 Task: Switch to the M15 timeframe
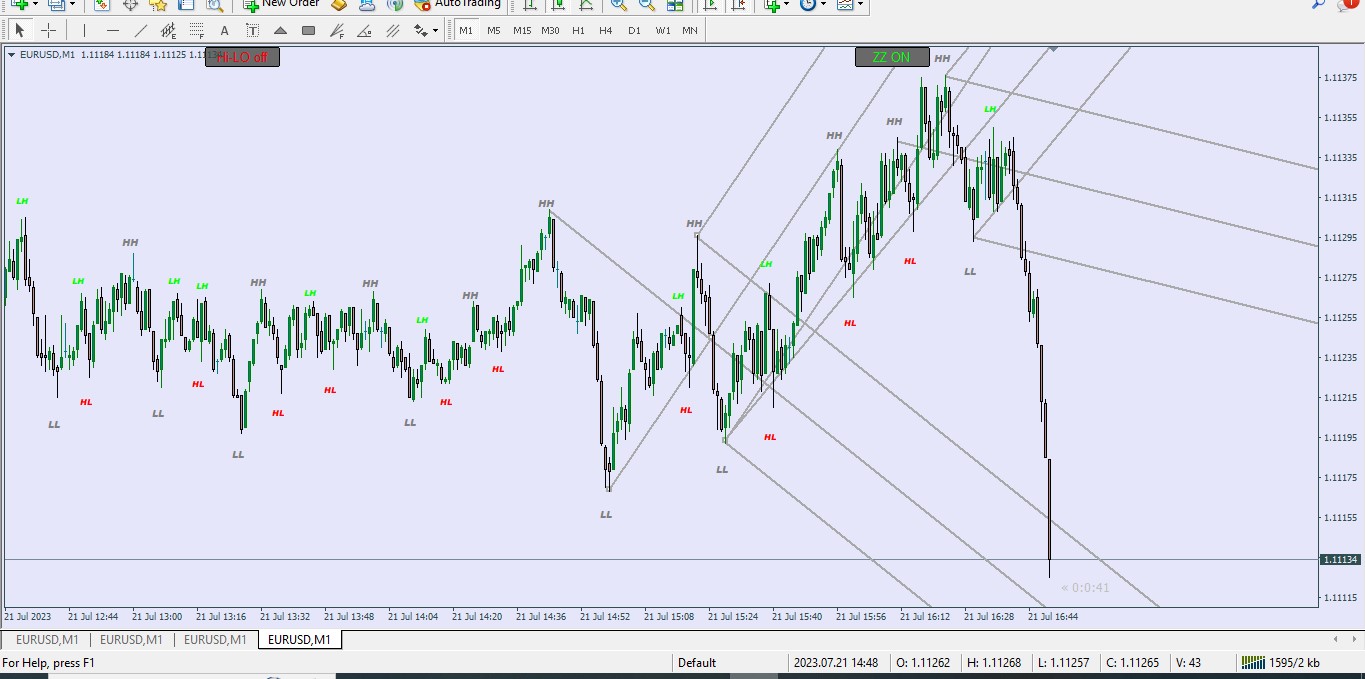[x=522, y=30]
